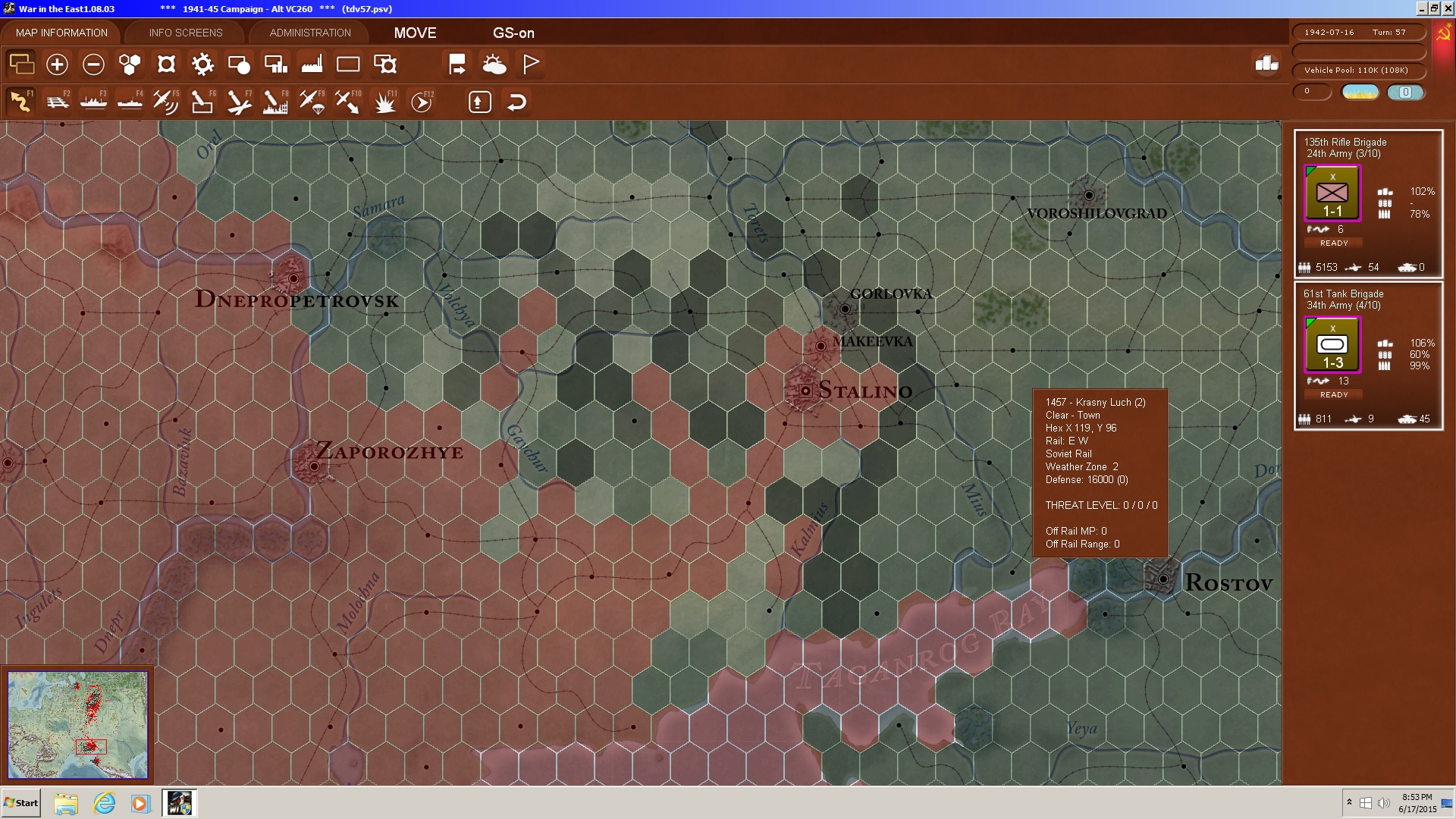This screenshot has width=1456, height=819.
Task: Click F12 end turn icon
Action: pos(422,102)
